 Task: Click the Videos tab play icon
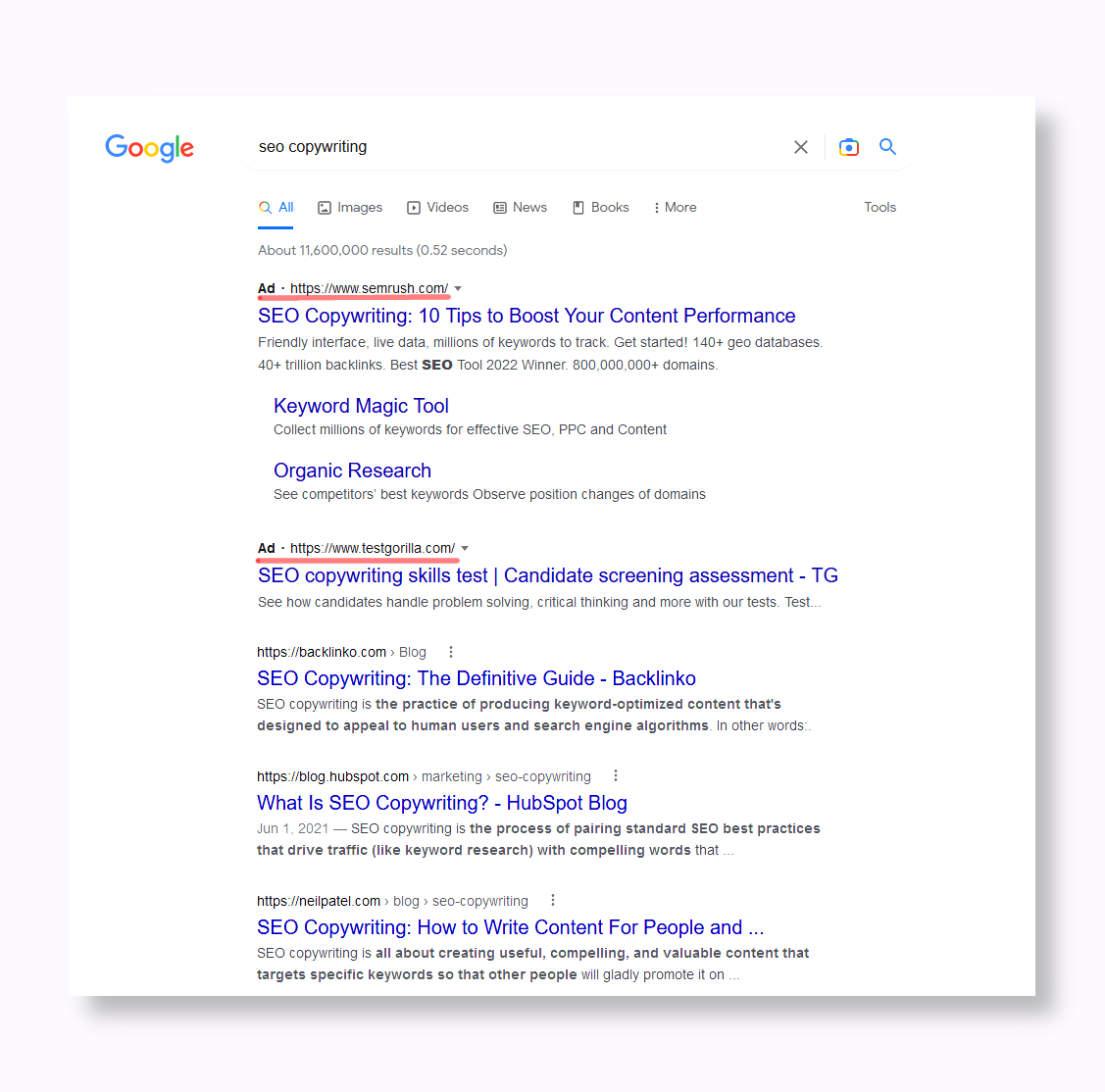pyautogui.click(x=414, y=208)
